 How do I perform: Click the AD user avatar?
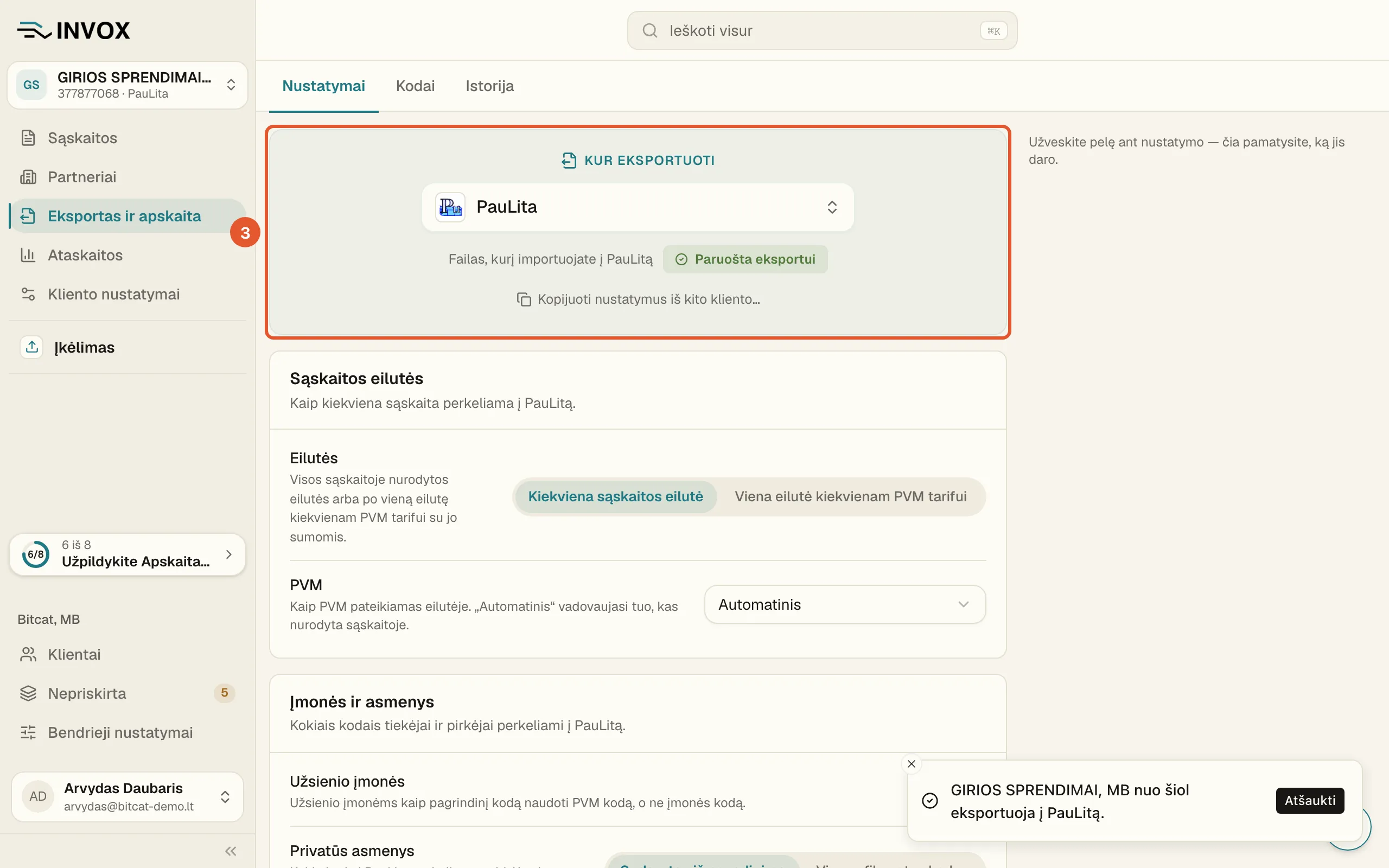pyautogui.click(x=38, y=796)
